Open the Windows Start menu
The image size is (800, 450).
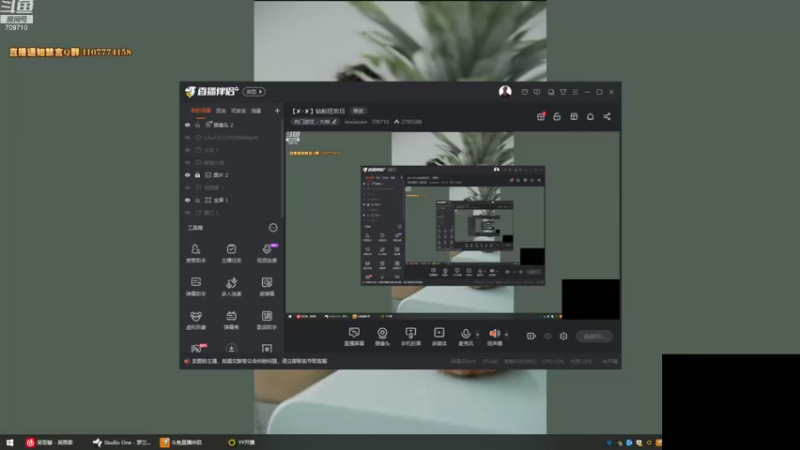click(10, 442)
